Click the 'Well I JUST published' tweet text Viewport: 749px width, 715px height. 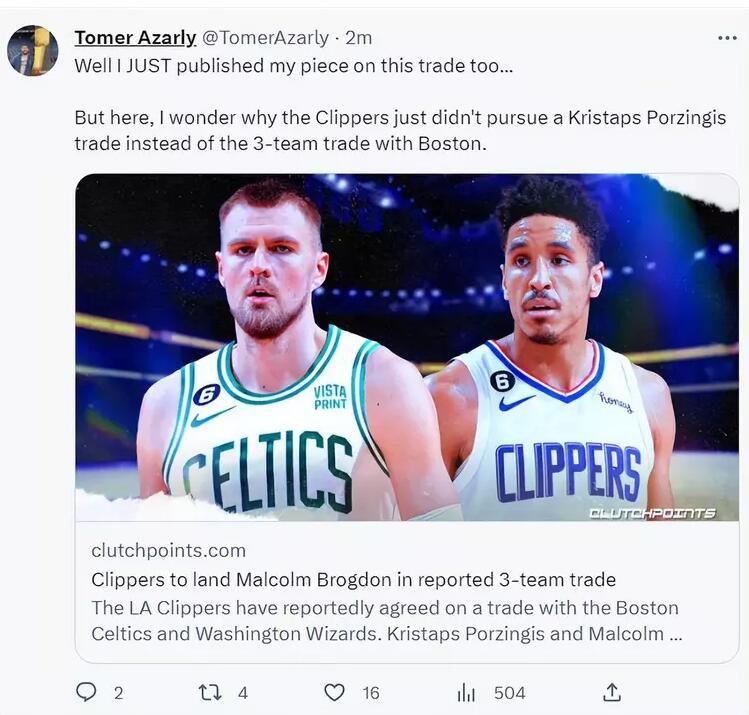pos(294,66)
